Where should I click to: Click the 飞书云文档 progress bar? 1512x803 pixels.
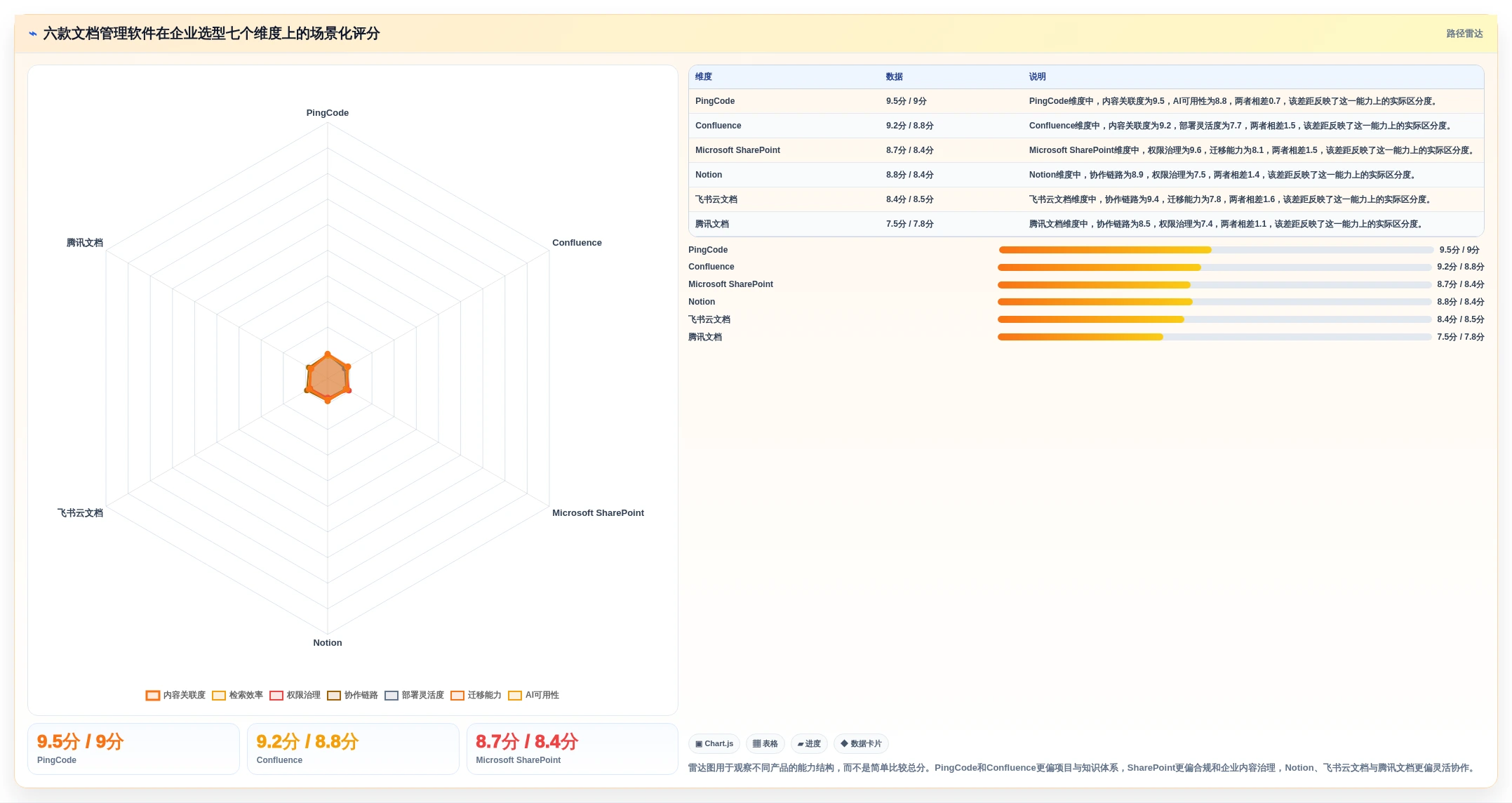click(1215, 319)
